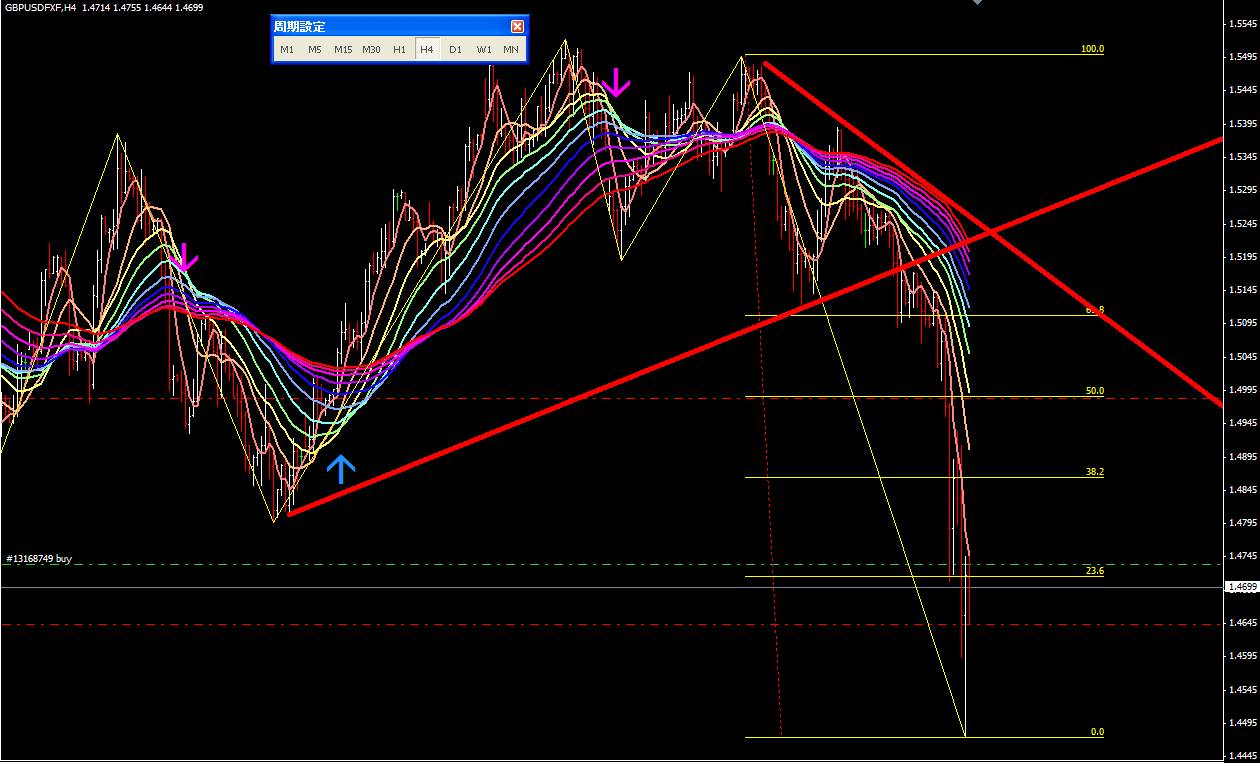Choose the MN monthly timeframe
The height and width of the screenshot is (763, 1260).
(x=511, y=49)
